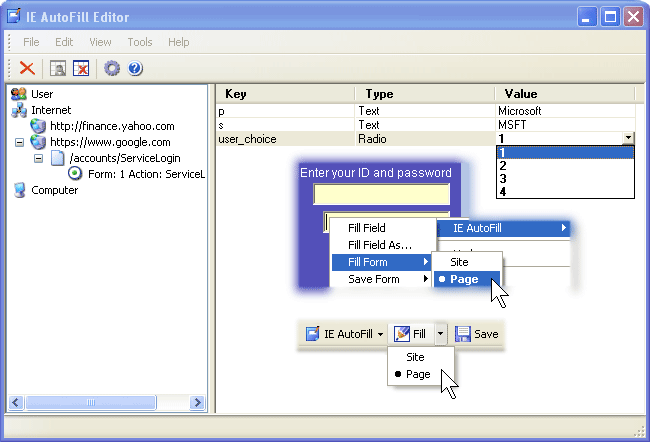This screenshot has width=650, height=442.
Task: Open the user_choice value dropdown arrow
Action: [x=628, y=138]
